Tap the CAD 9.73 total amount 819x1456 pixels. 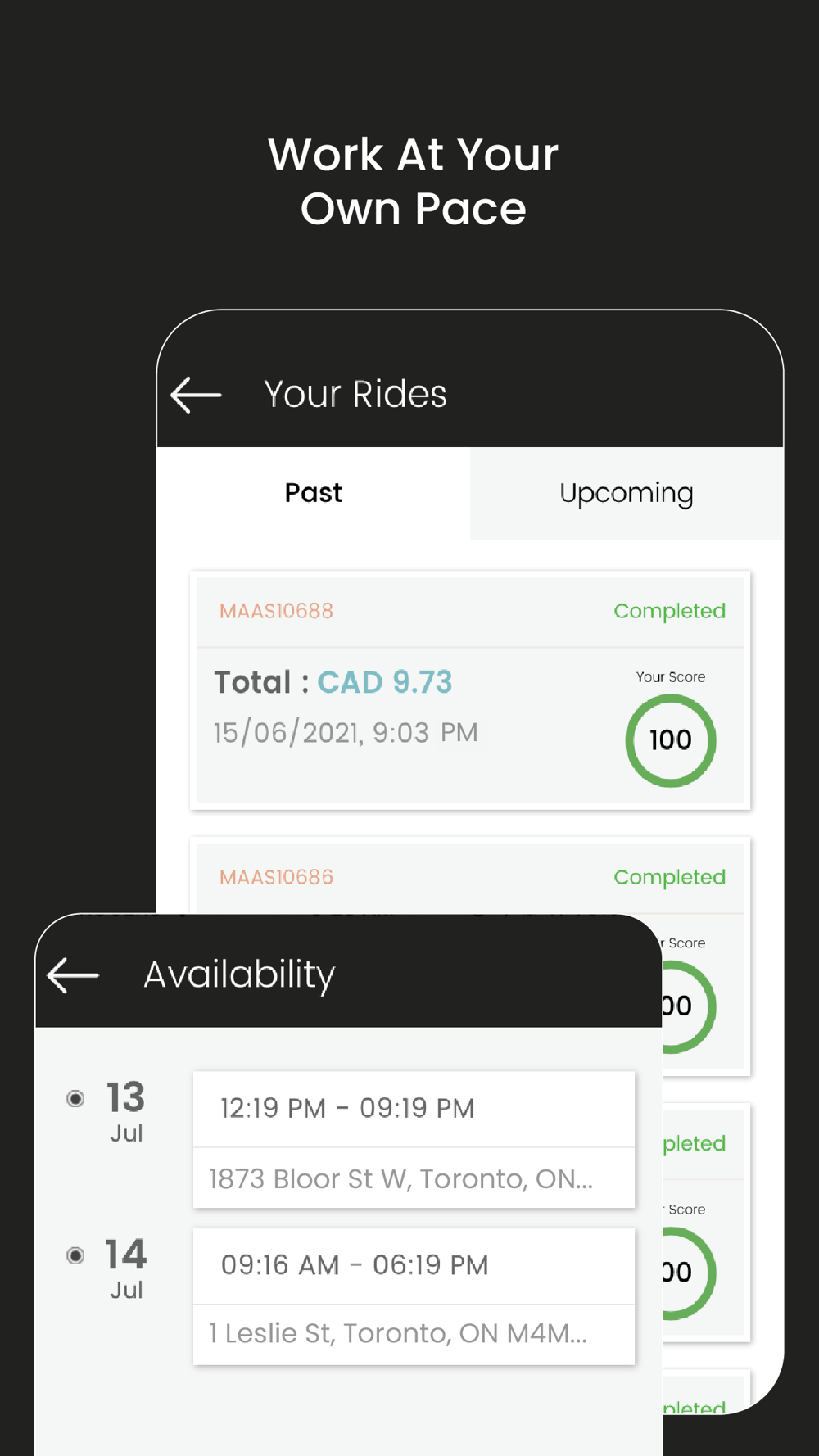coord(384,682)
